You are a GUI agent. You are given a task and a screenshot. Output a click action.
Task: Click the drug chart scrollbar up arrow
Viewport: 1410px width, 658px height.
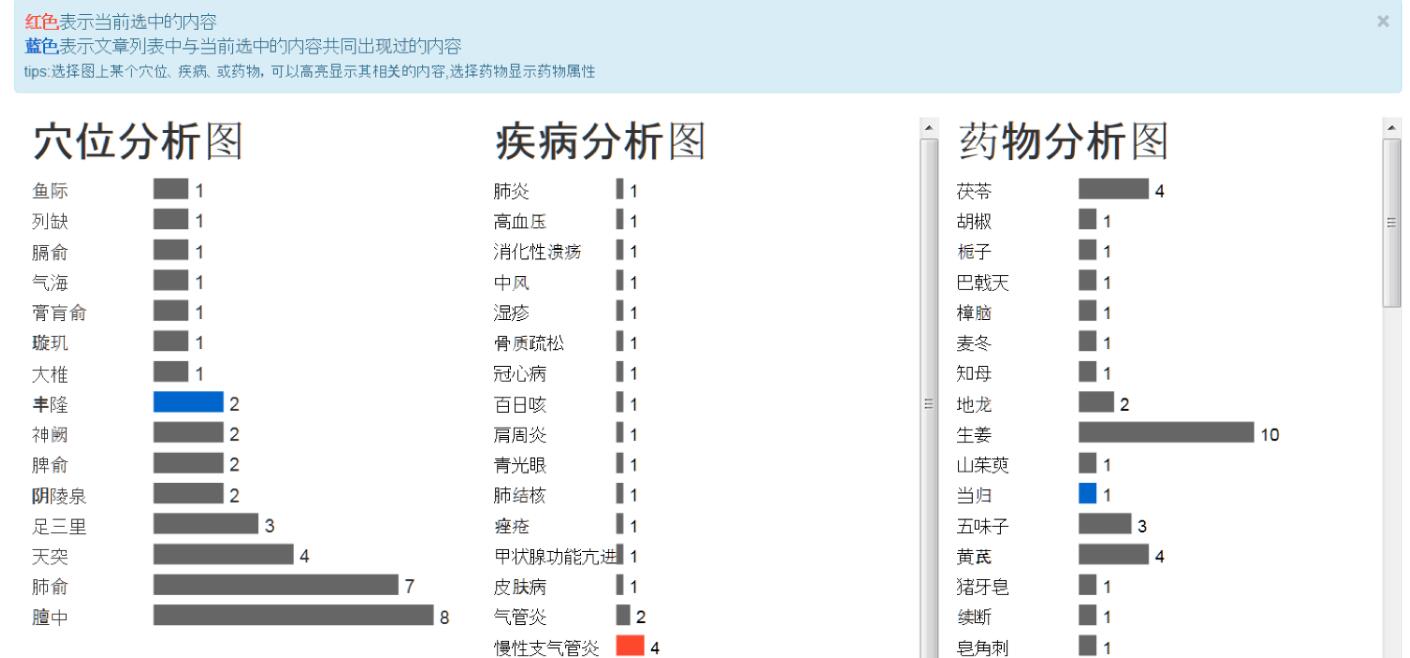pos(1392,129)
